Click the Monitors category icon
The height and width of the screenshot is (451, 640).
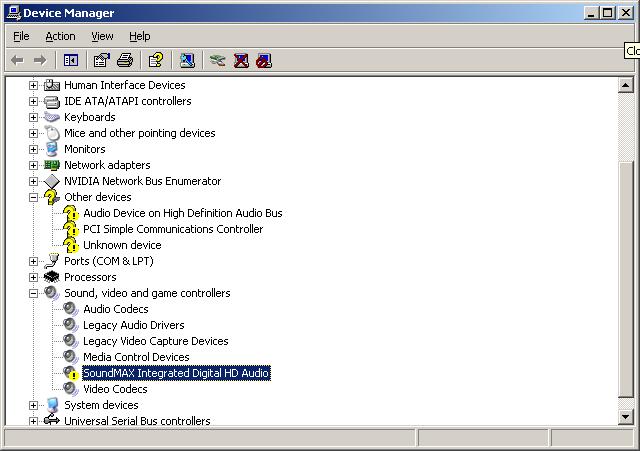(x=52, y=149)
